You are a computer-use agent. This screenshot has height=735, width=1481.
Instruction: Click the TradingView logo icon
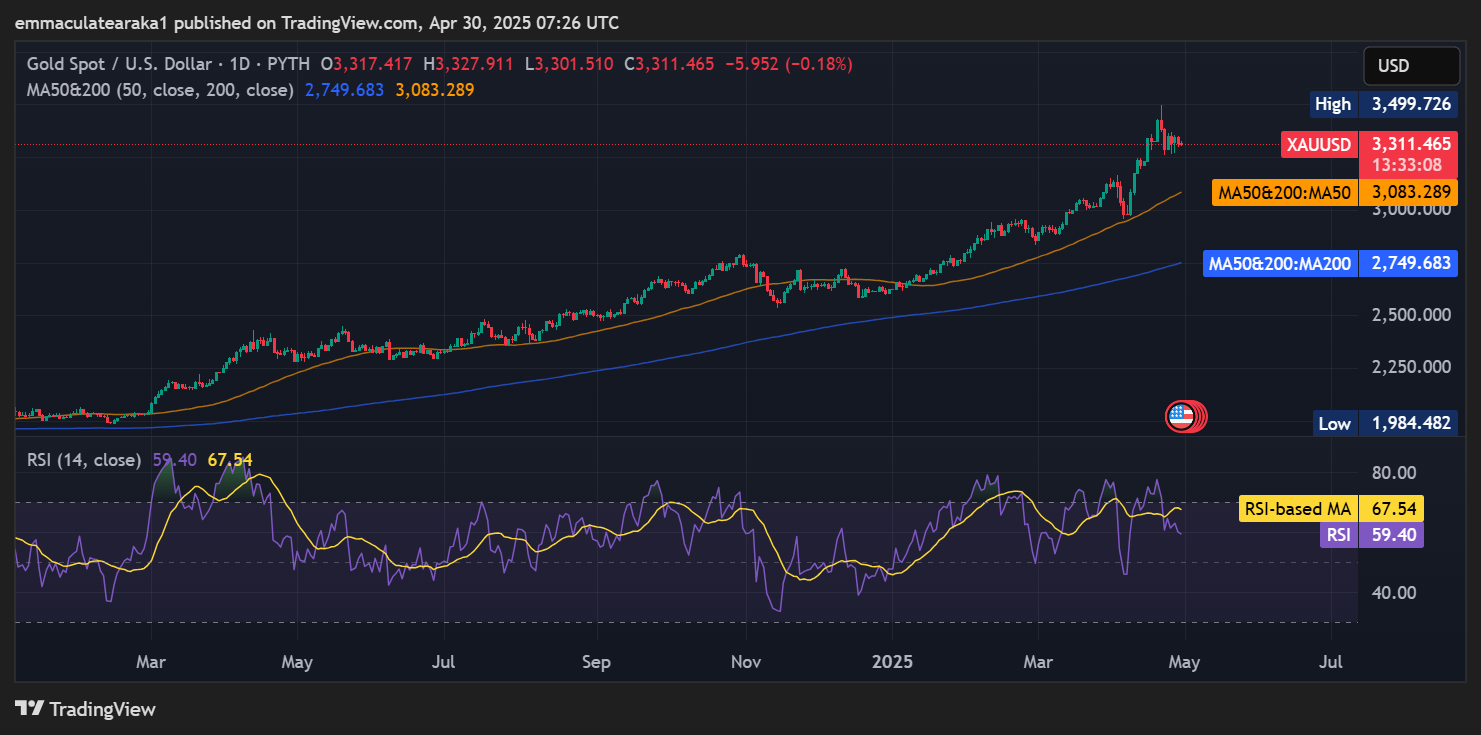click(30, 709)
